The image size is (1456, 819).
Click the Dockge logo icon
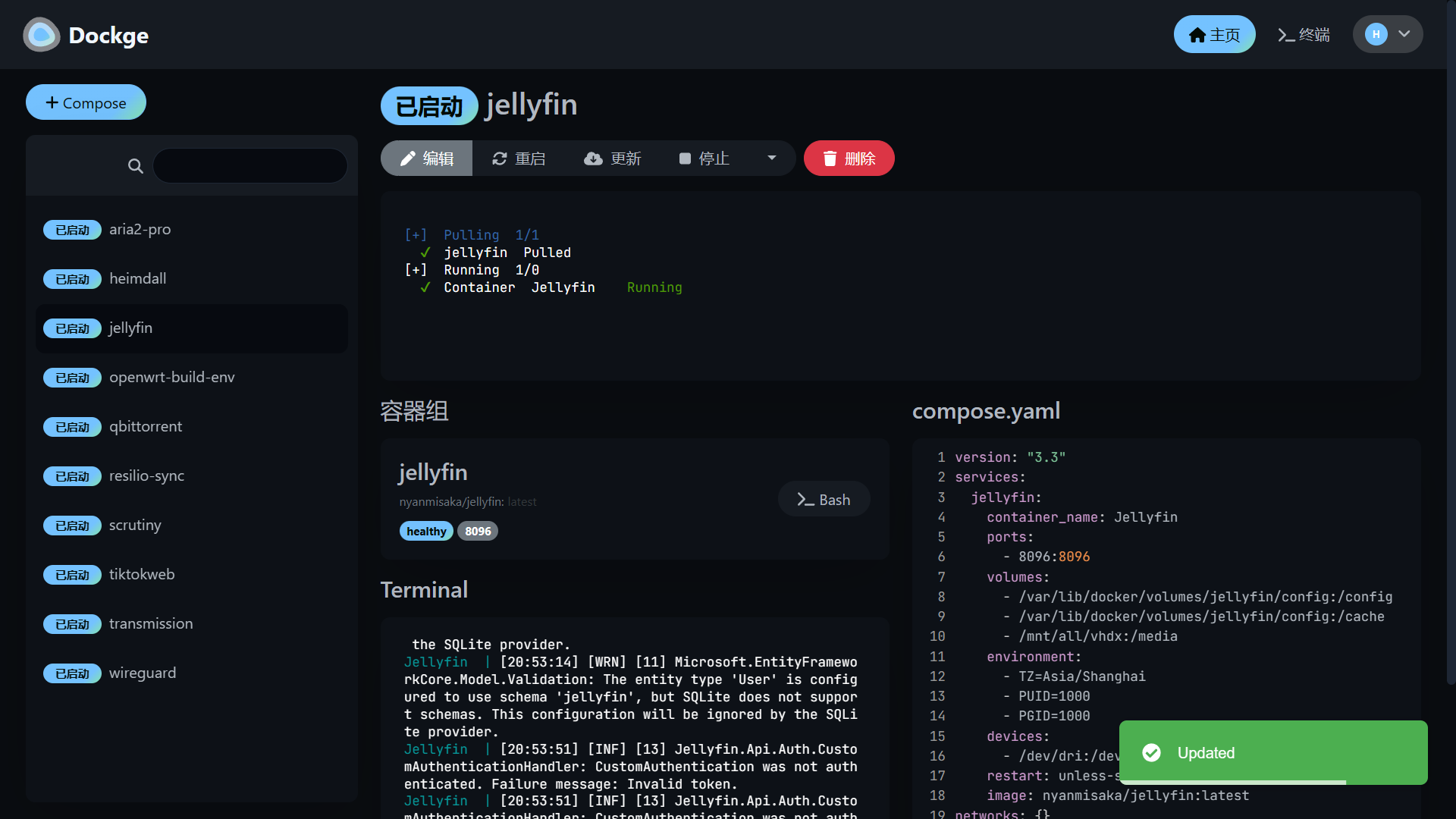42,35
